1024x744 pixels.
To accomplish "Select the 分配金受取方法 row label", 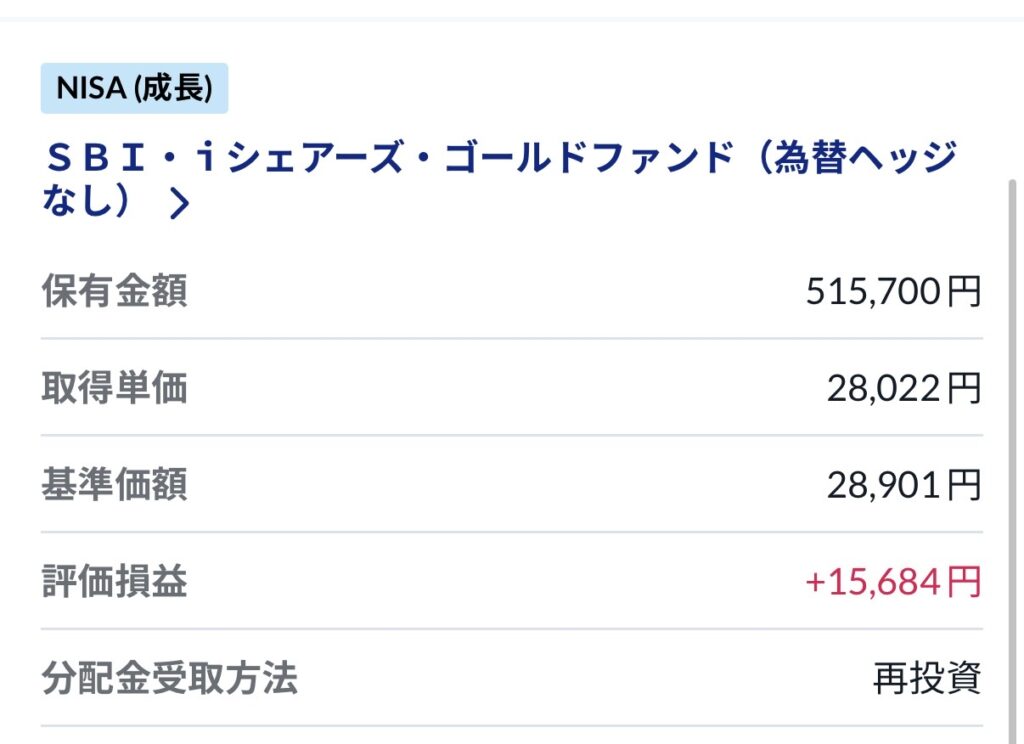I will pyautogui.click(x=169, y=679).
